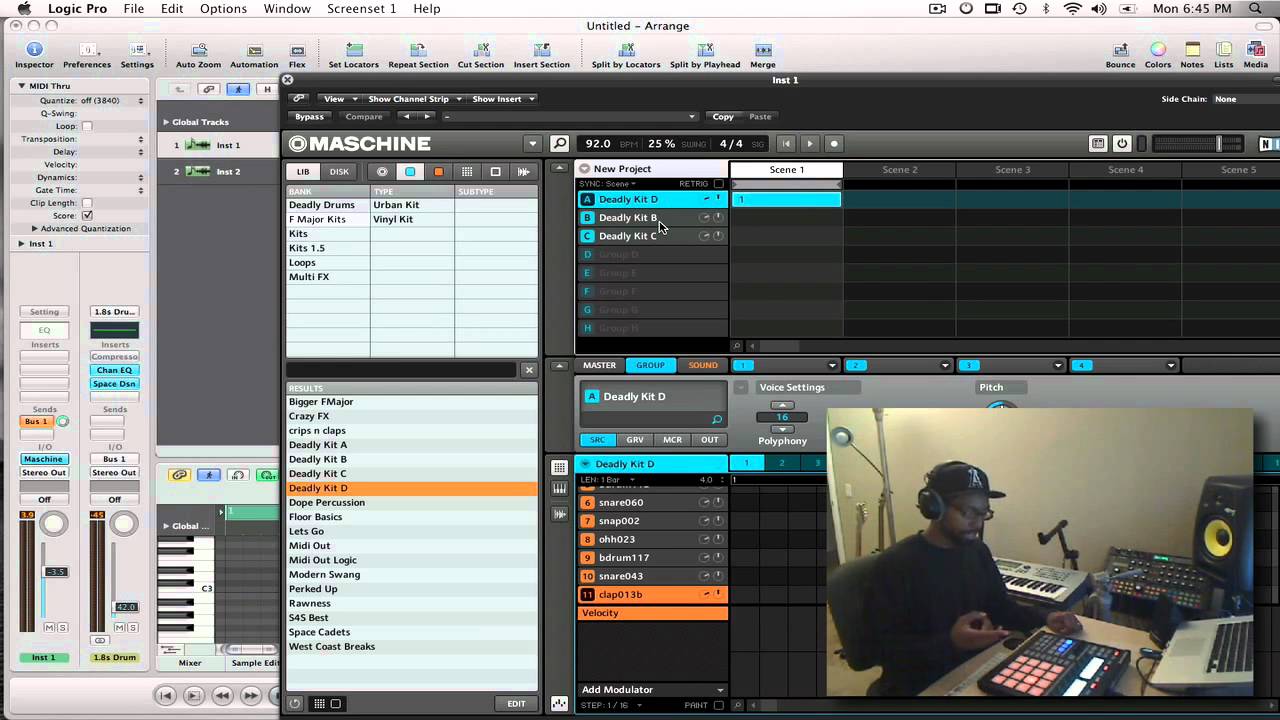Click the Spotlight search icon in menu bar
The width and height of the screenshot is (1280, 720).
tap(1255, 9)
